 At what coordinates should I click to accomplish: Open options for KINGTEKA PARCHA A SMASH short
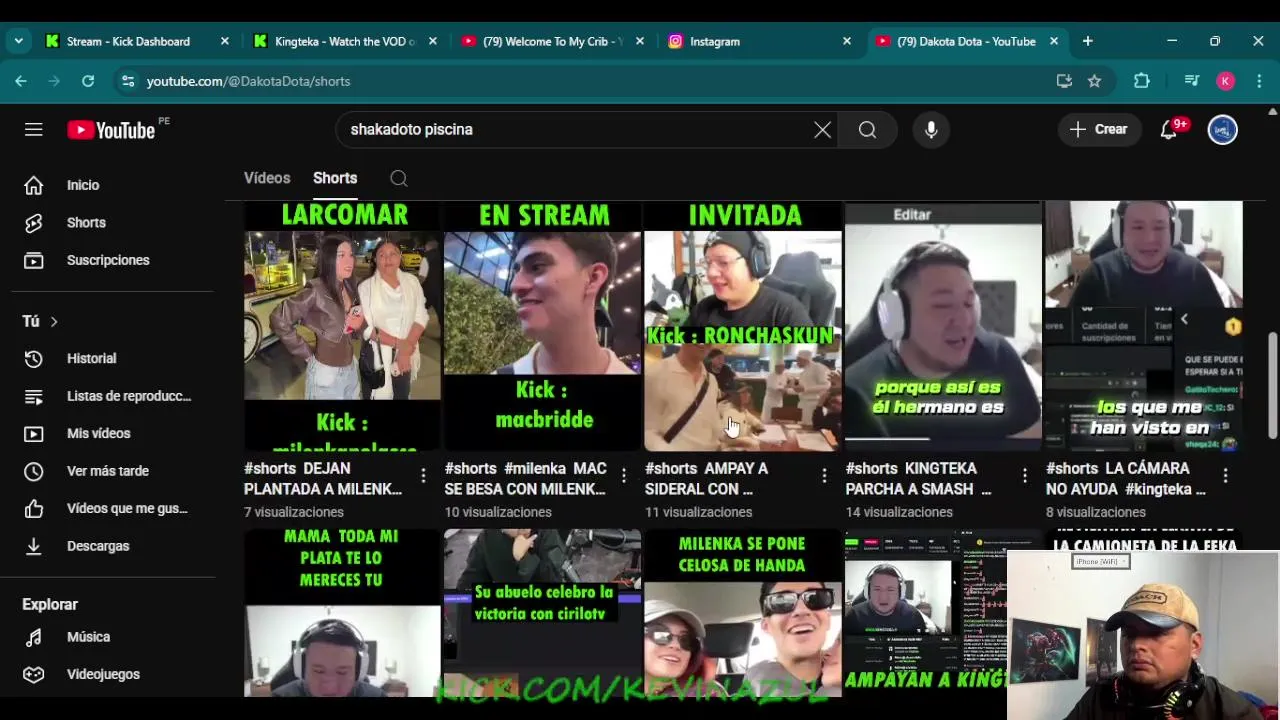click(x=1025, y=476)
